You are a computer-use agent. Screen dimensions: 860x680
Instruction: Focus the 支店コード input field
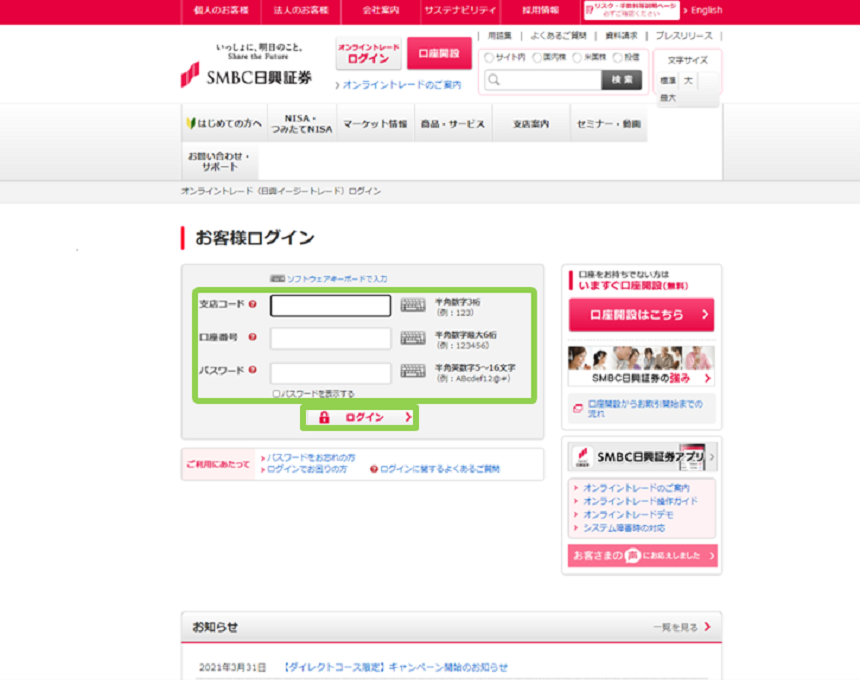click(330, 305)
